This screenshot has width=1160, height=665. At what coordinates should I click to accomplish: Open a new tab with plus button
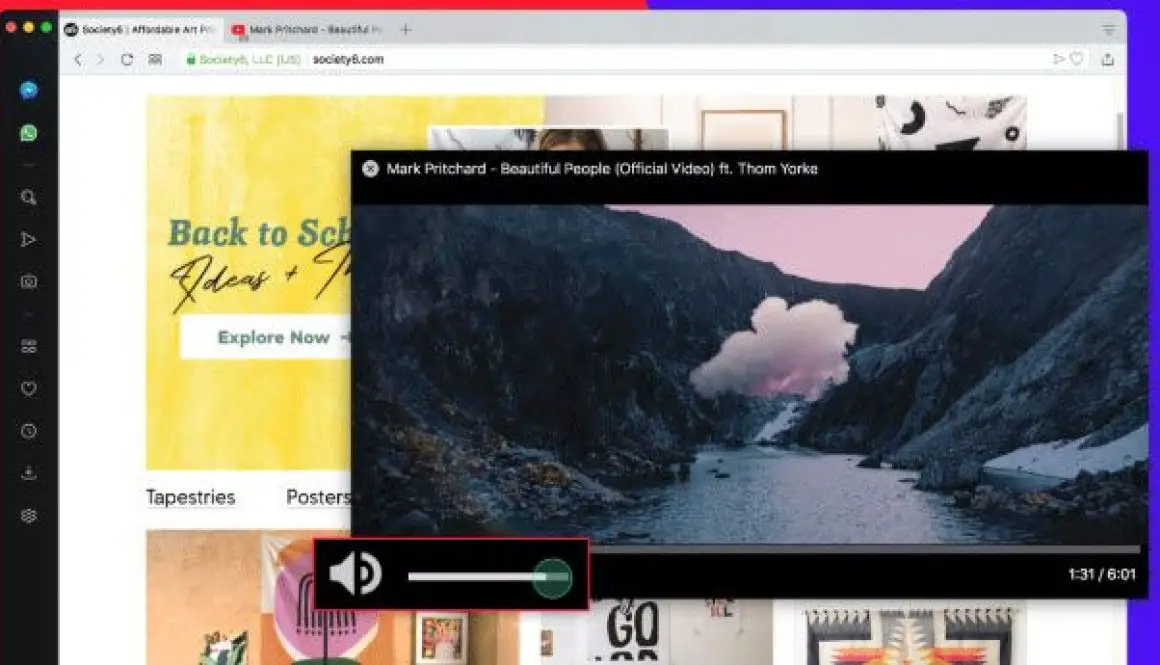405,30
